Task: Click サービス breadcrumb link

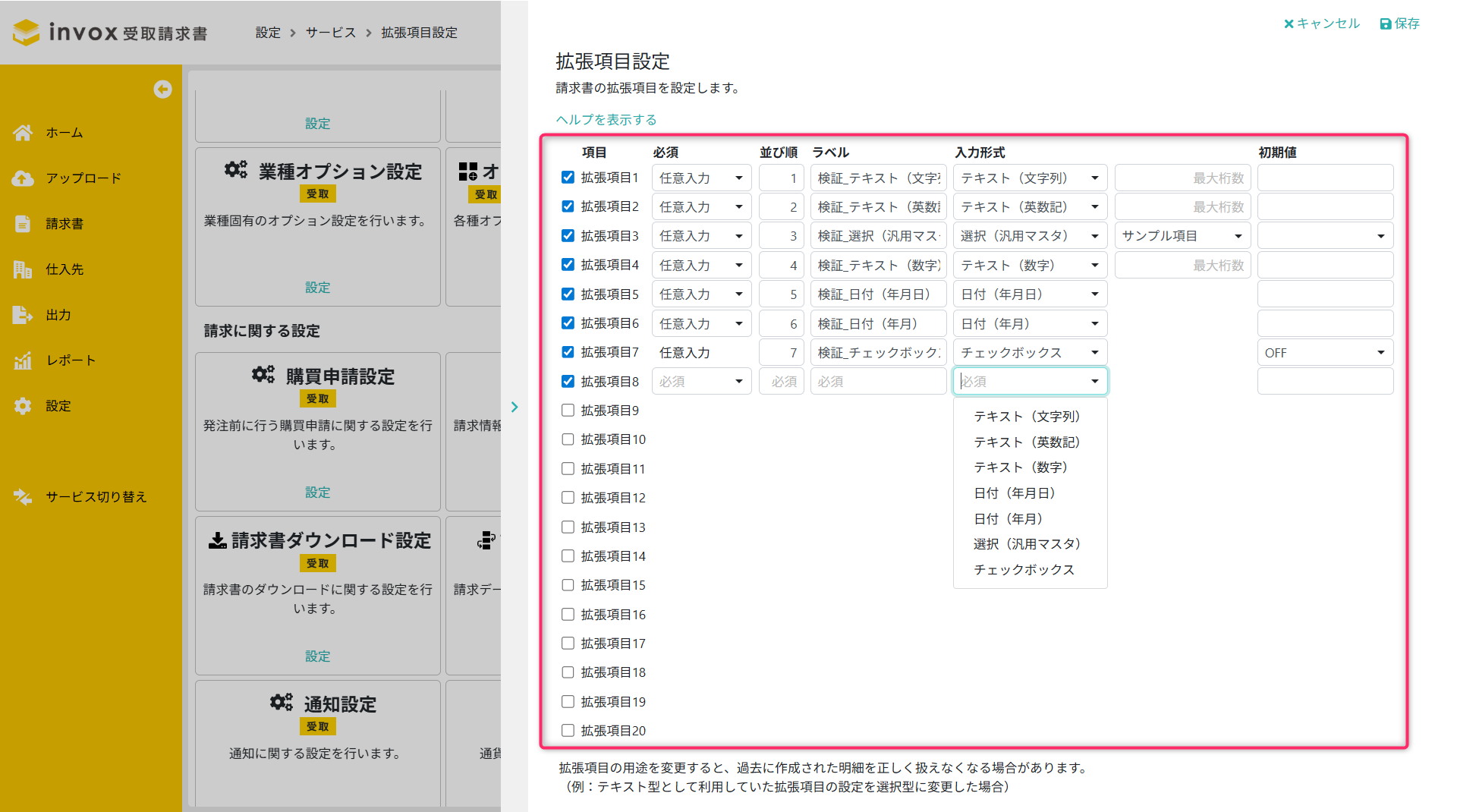Action: click(331, 33)
